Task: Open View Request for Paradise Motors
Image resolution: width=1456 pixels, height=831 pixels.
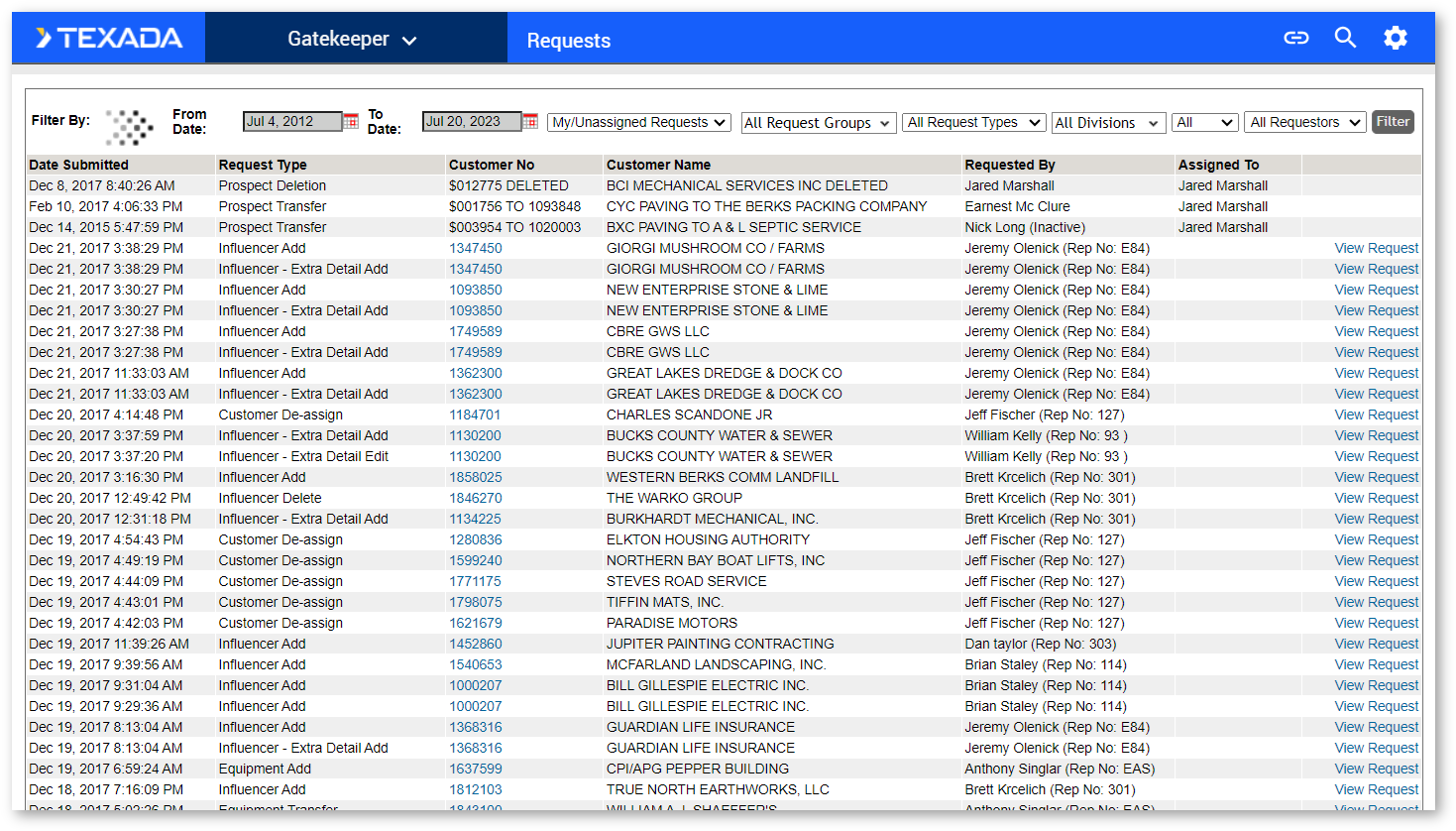Action: (1377, 623)
